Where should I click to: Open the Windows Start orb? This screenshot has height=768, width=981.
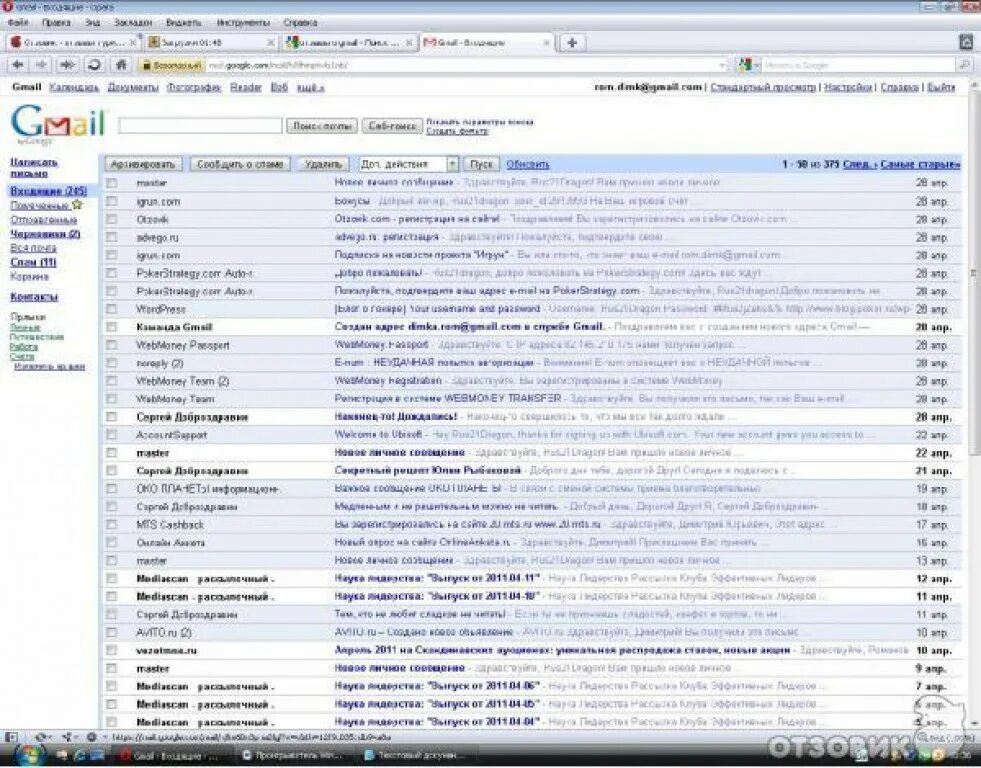pos(29,755)
